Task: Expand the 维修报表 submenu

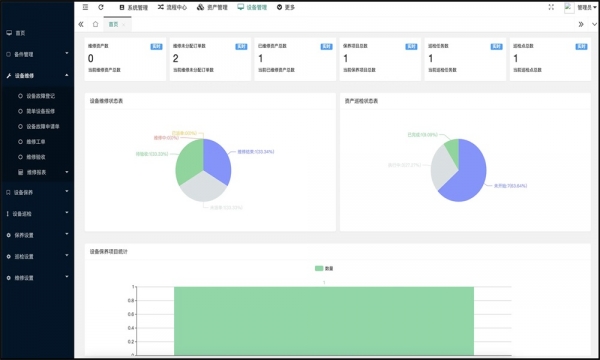Action: [x=37, y=172]
